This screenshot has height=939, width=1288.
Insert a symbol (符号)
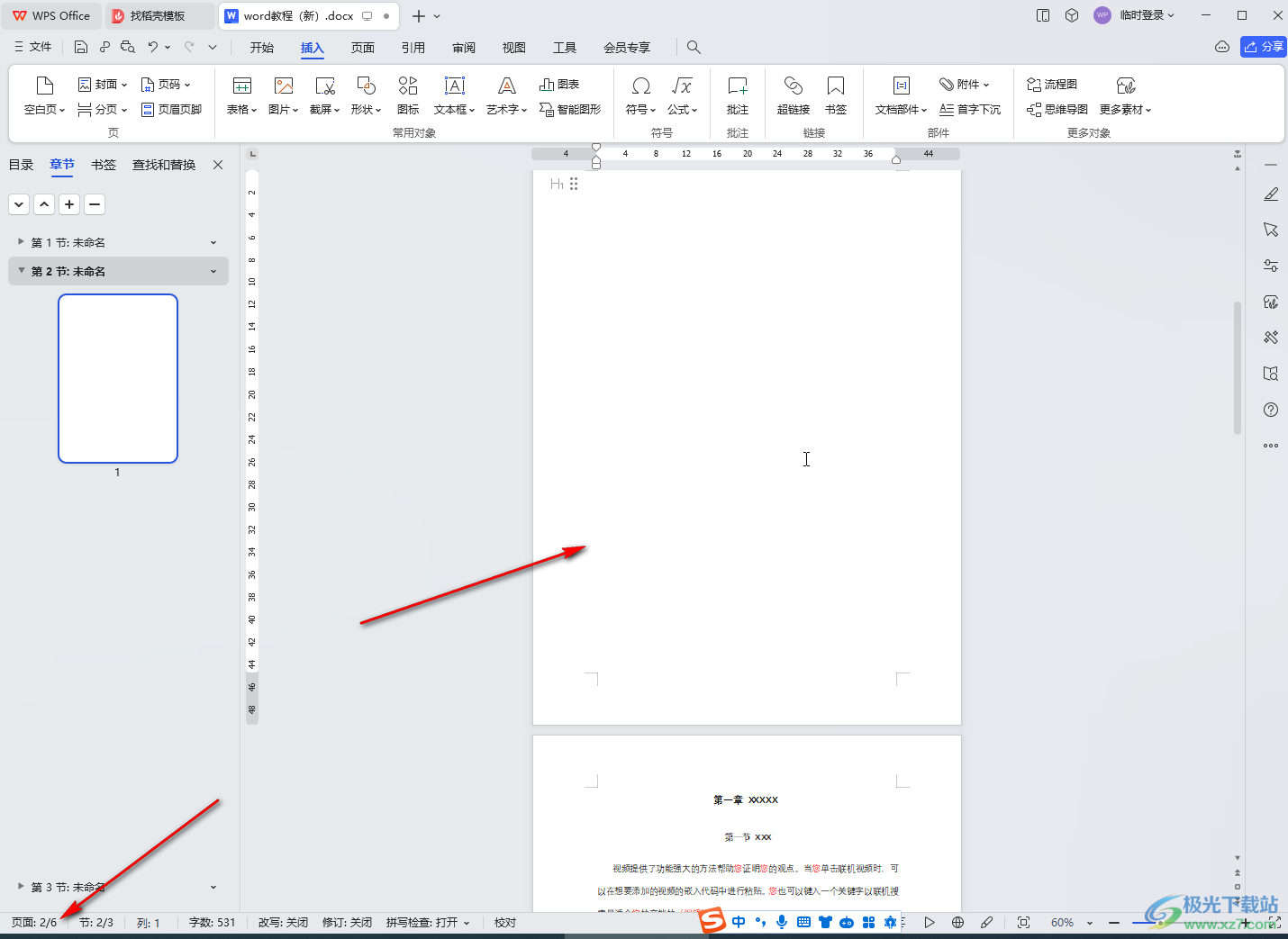640,96
